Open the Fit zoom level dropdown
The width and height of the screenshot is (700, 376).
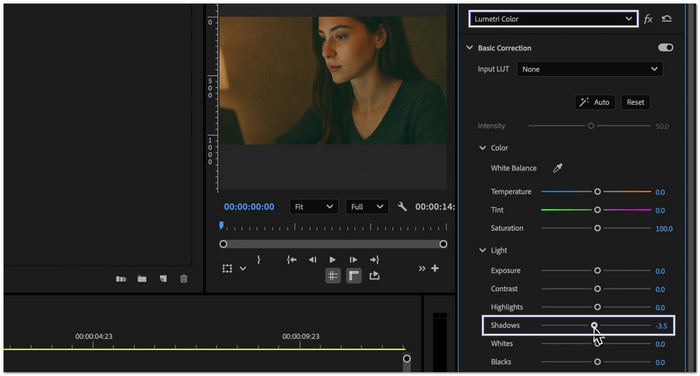point(313,206)
